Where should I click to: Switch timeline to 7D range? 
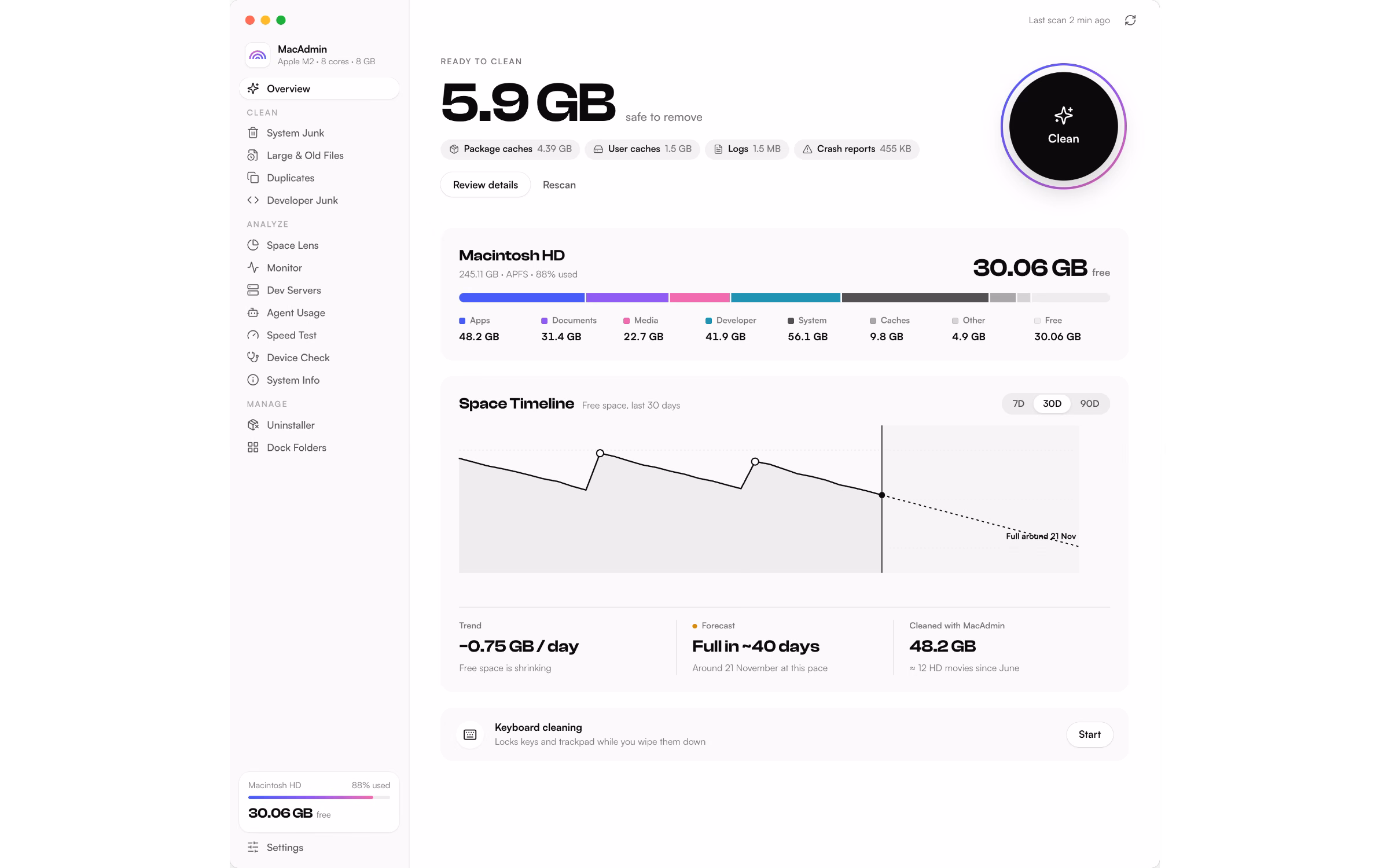(1018, 404)
